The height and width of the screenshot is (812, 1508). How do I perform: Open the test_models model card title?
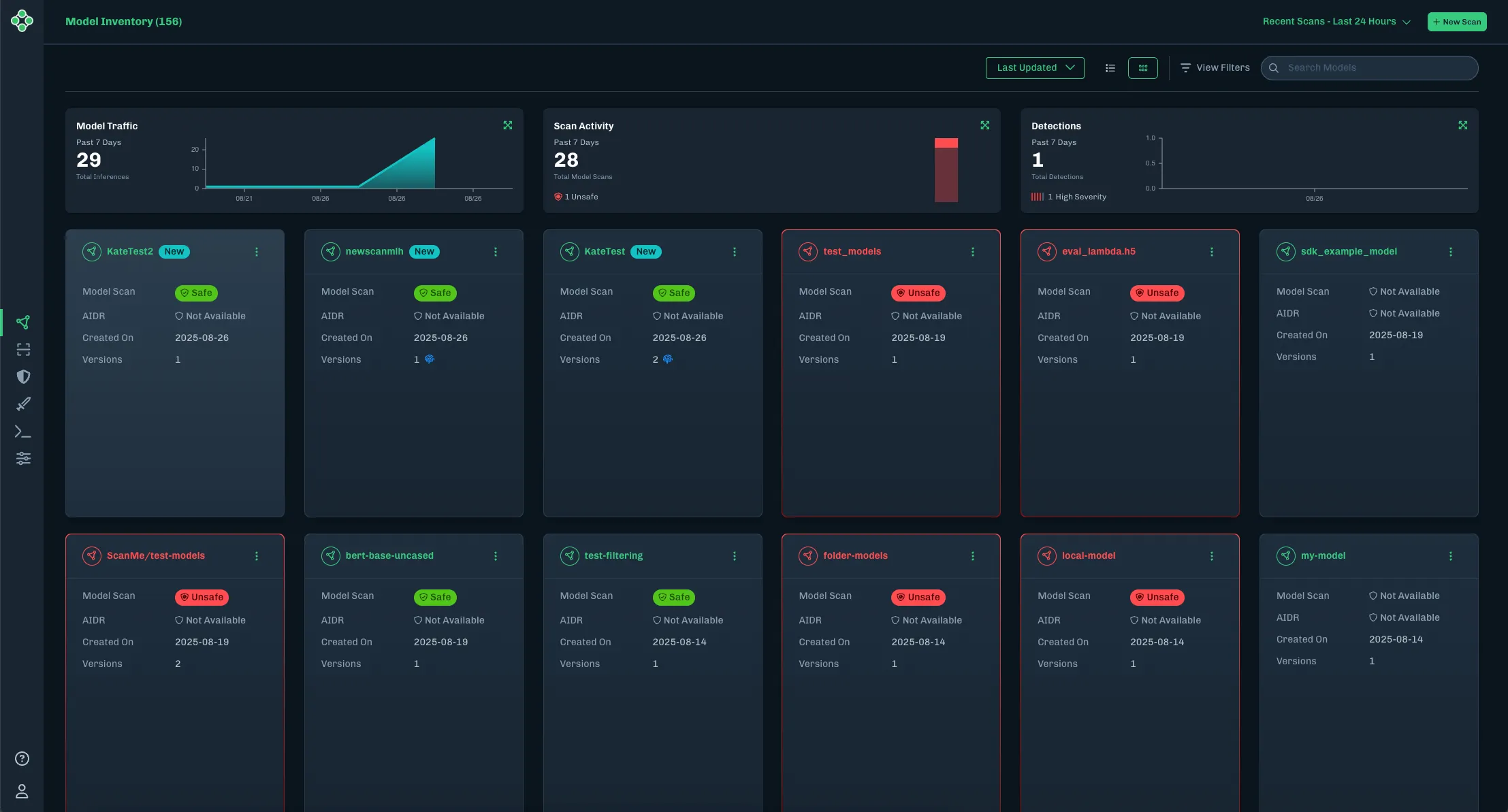(852, 251)
